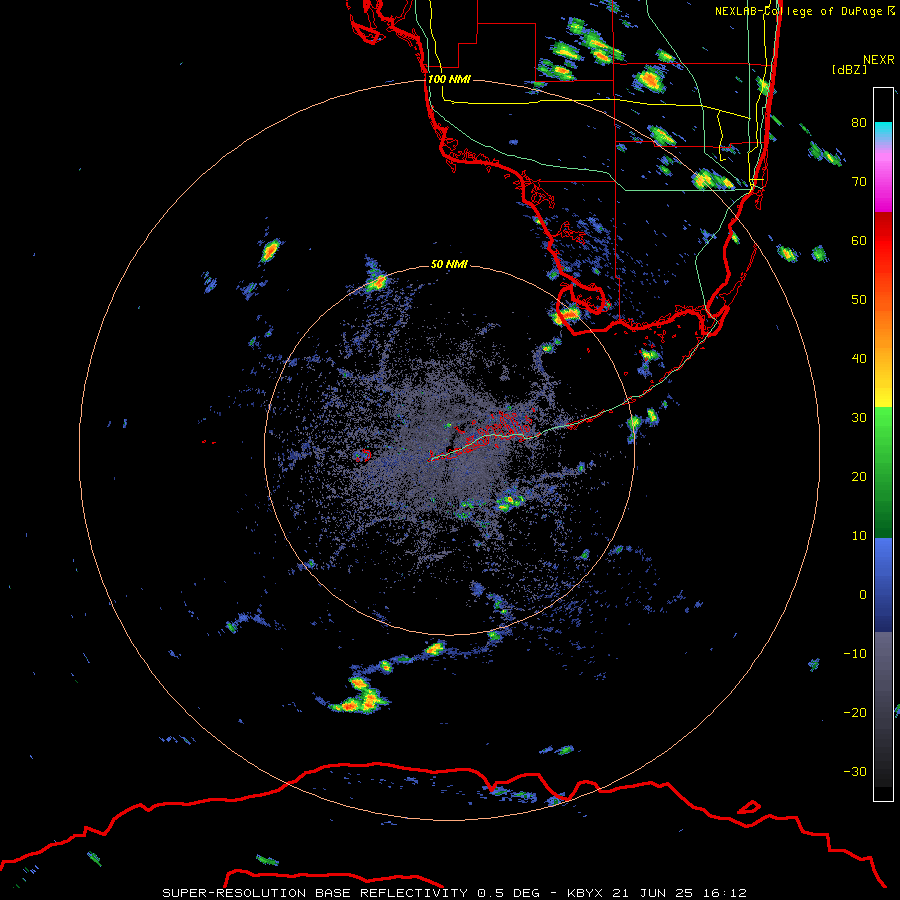This screenshot has width=900, height=900.
Task: Click the -20 value on the dBZ scale
Action: [855, 712]
